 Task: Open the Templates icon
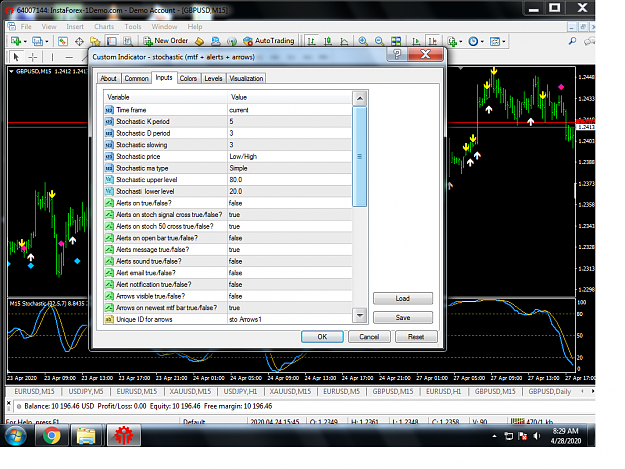(x=495, y=41)
